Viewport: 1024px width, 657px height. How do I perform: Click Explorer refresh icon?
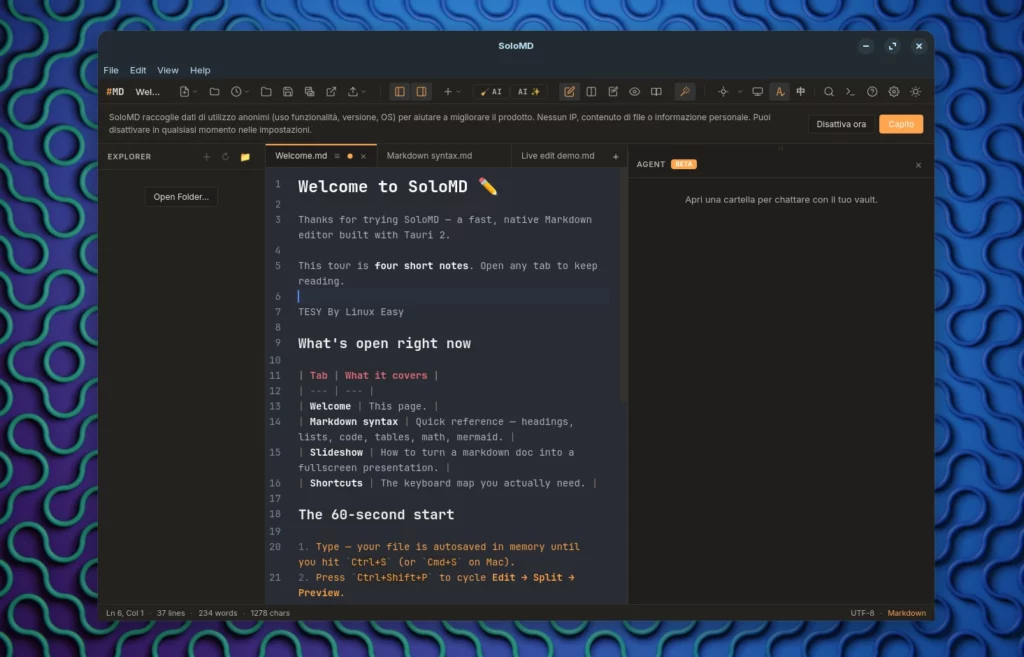[225, 157]
